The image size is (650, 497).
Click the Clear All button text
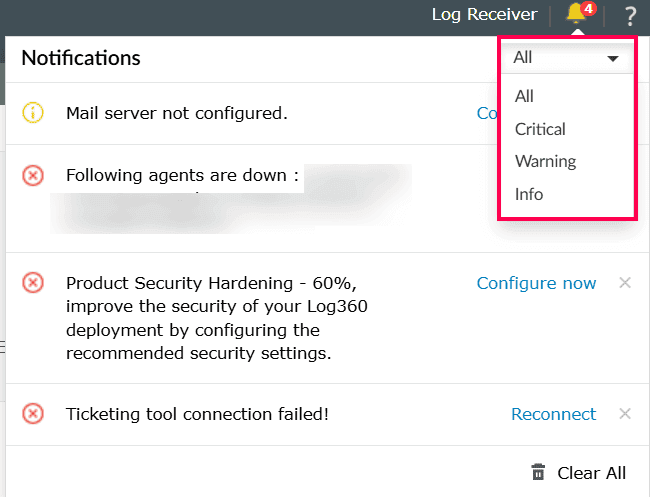coord(591,473)
